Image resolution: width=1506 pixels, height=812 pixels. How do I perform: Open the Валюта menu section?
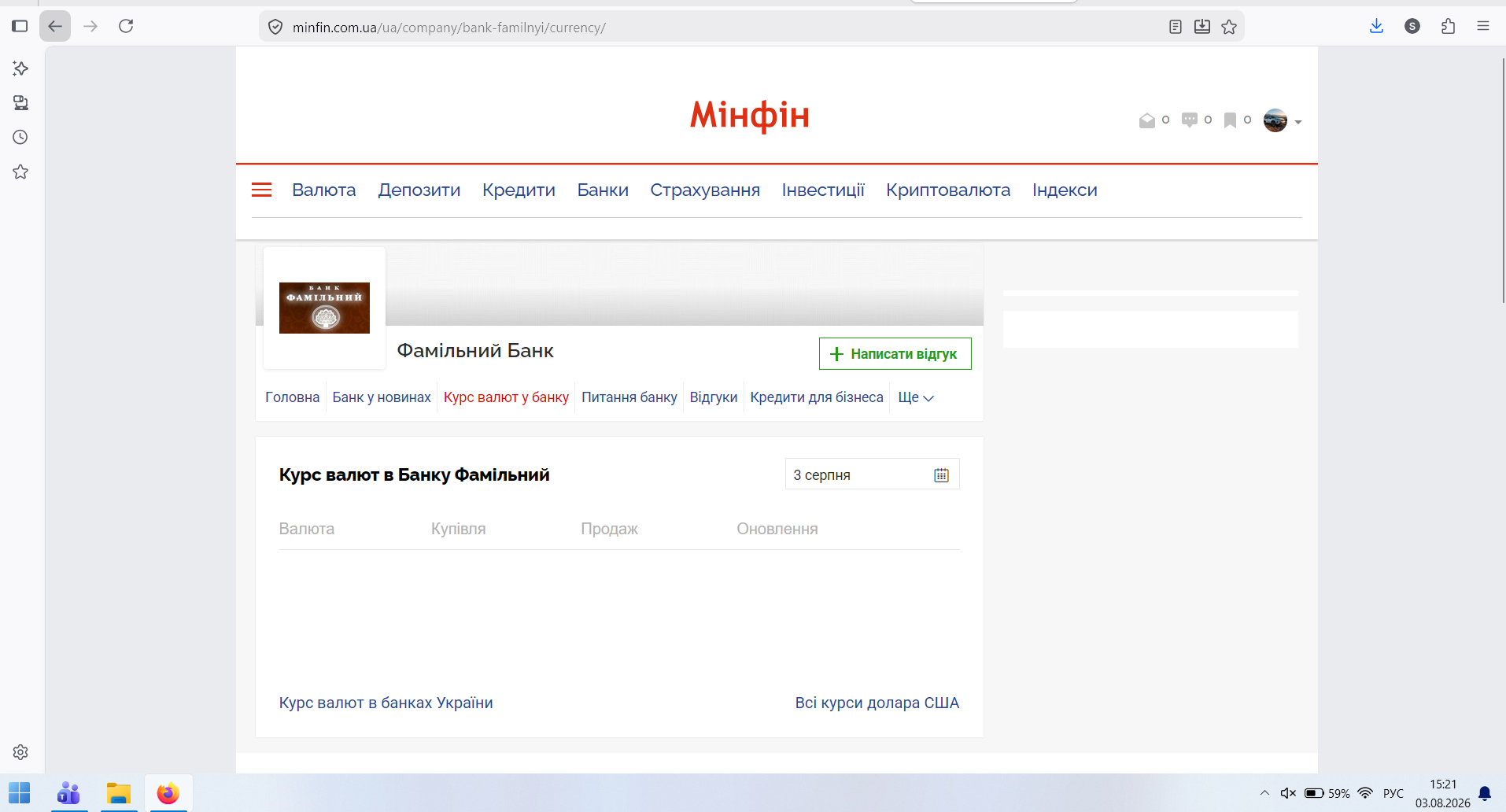323,190
